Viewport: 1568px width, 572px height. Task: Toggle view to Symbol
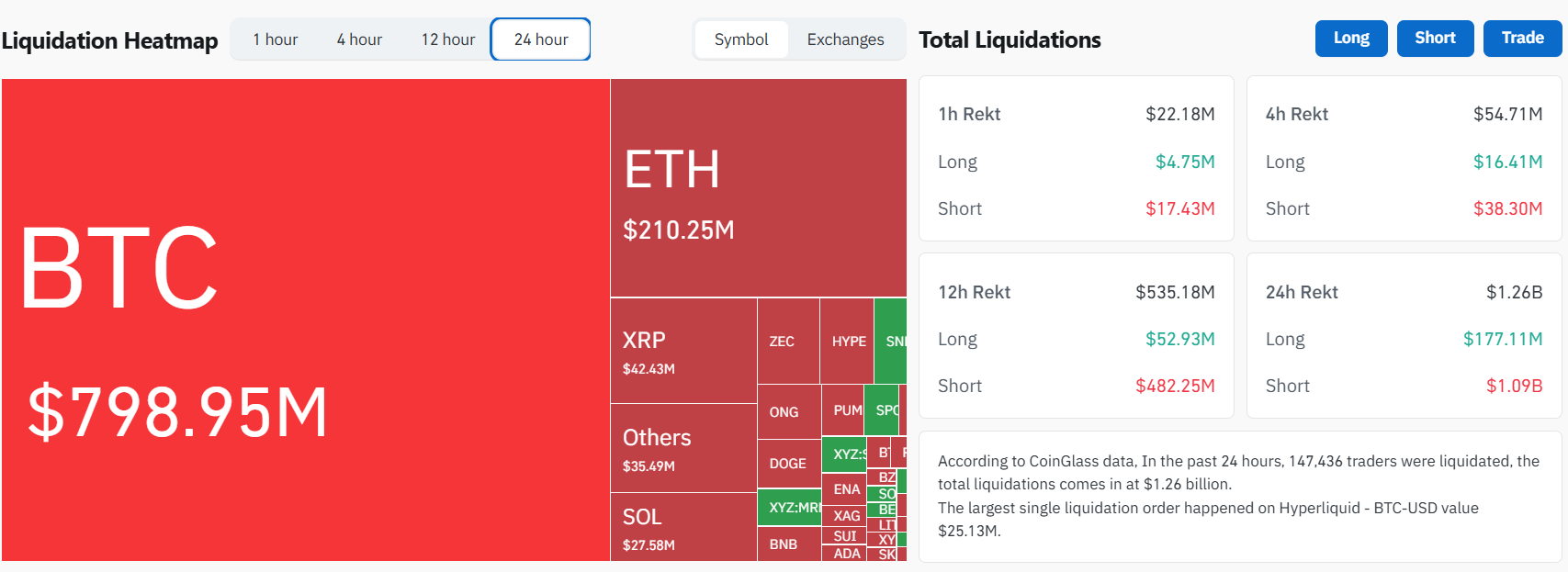741,39
